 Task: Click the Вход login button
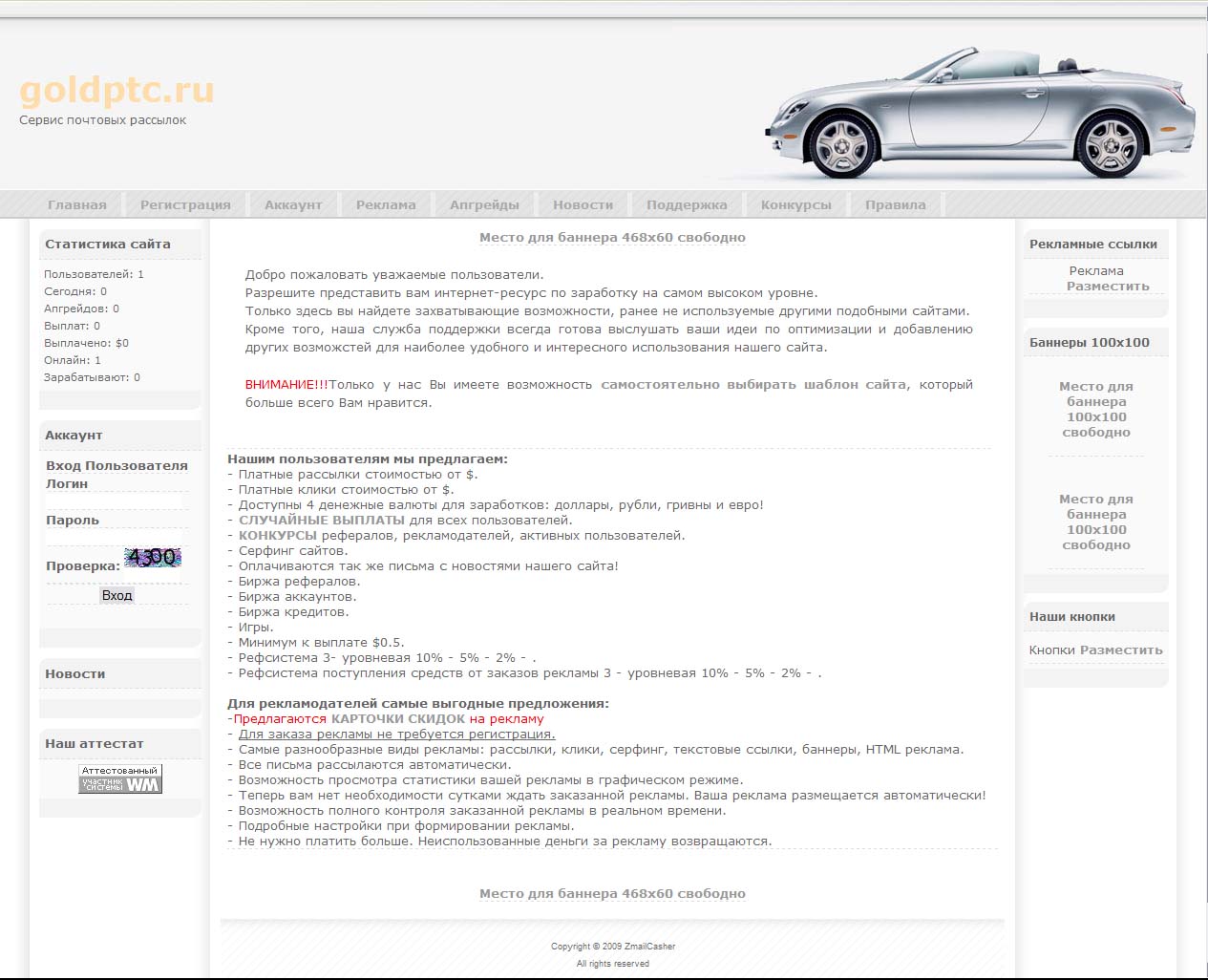pos(117,595)
